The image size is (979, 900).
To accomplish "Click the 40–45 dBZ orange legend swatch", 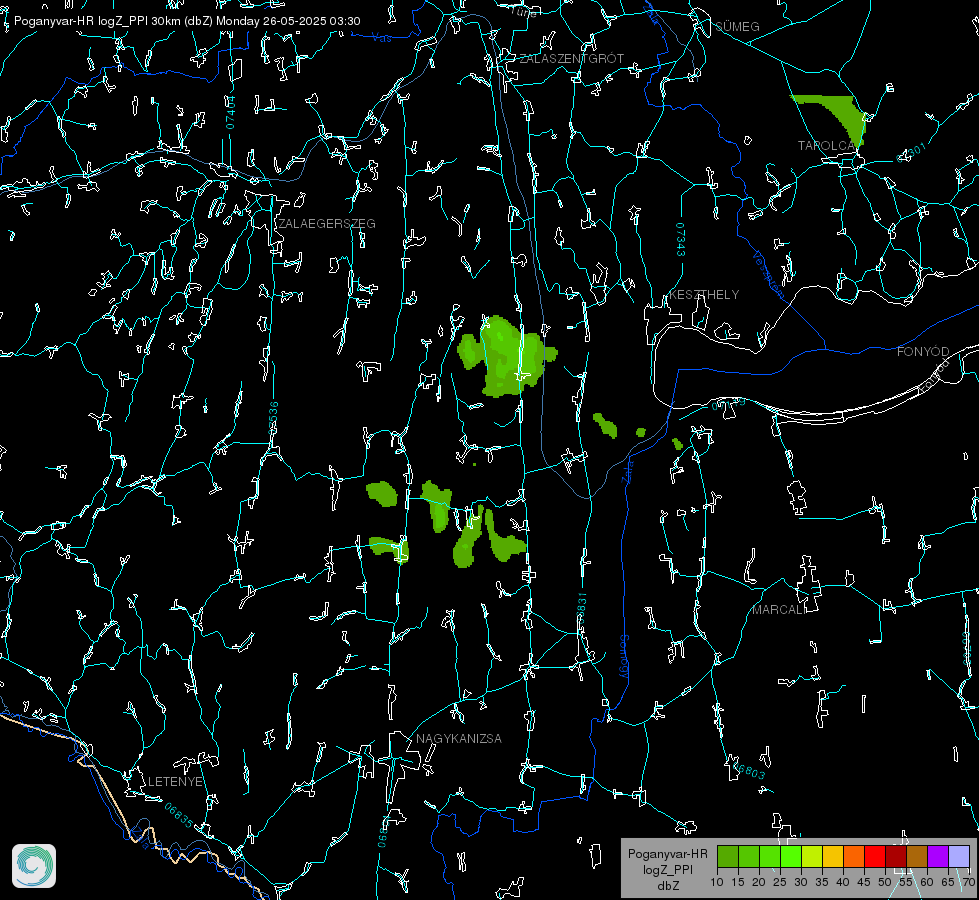I will pos(854,856).
